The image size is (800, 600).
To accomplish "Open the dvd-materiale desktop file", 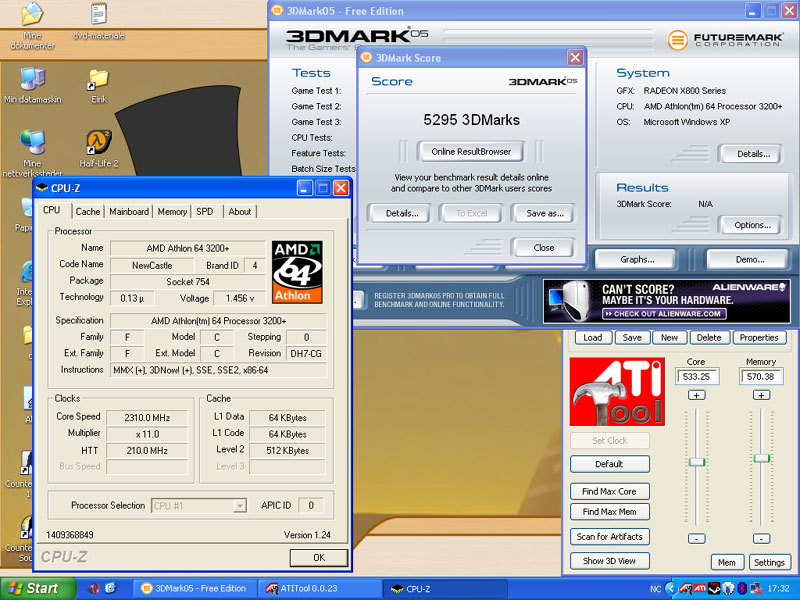I will pyautogui.click(x=98, y=21).
